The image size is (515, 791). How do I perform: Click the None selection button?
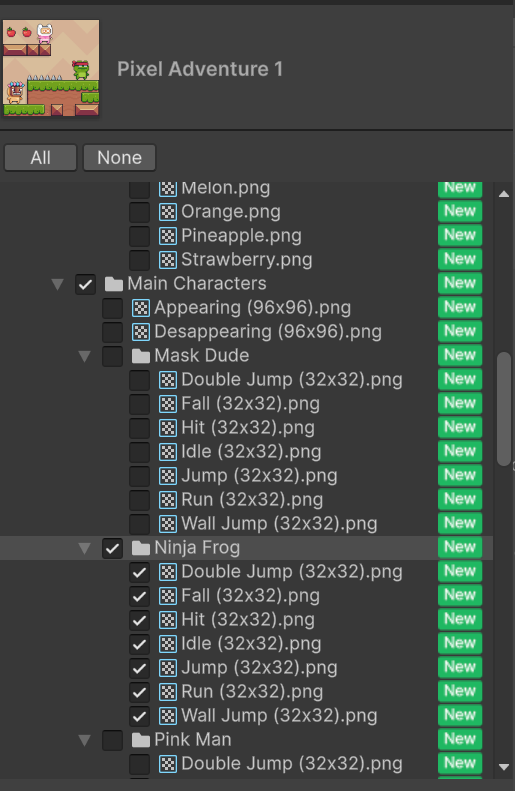point(120,158)
